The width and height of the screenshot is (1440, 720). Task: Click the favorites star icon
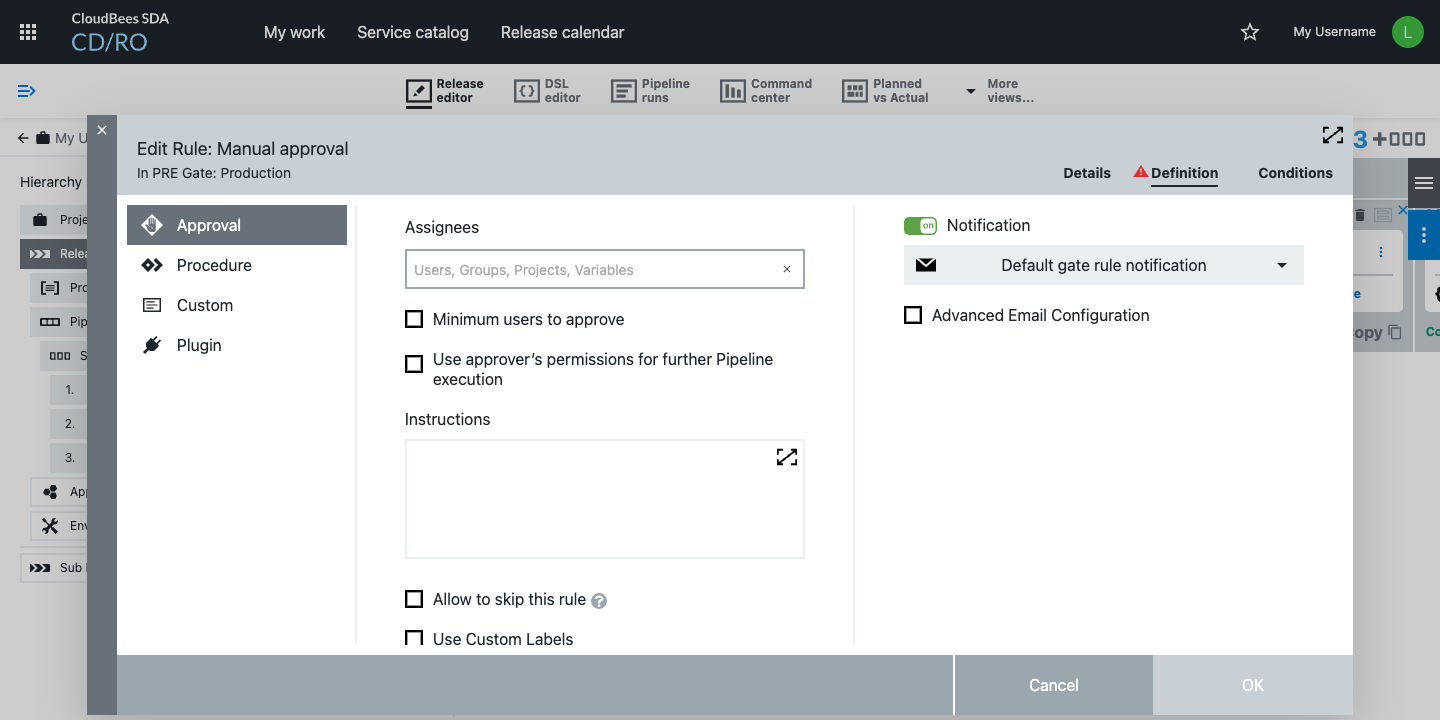coord(1249,32)
